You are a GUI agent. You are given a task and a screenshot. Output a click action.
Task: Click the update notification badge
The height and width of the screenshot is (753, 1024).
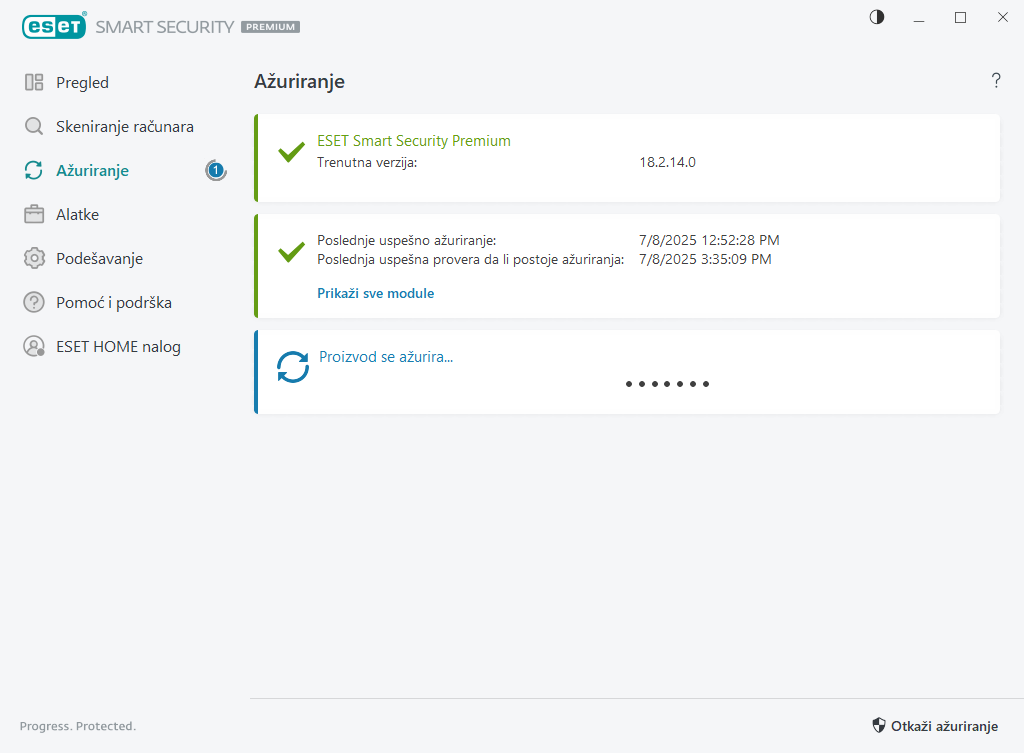click(x=216, y=171)
